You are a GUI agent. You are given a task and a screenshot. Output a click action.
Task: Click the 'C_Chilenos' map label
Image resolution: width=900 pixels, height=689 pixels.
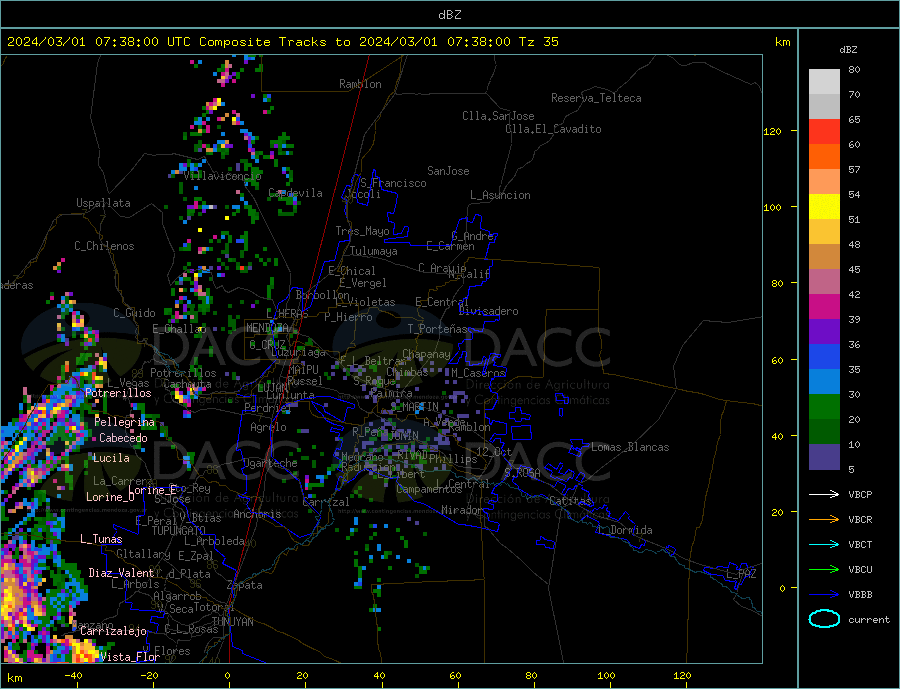coord(104,246)
